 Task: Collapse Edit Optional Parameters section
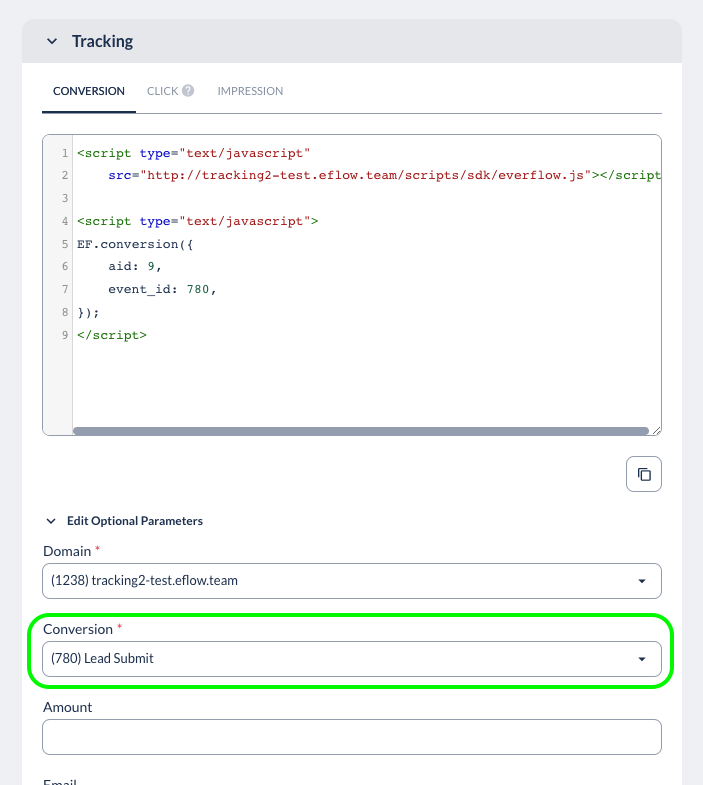[x=51, y=521]
